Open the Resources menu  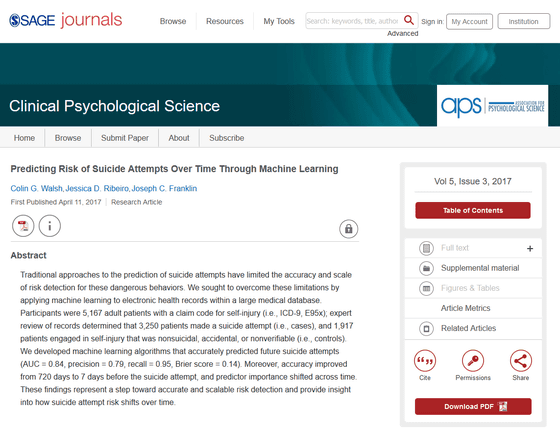point(225,21)
